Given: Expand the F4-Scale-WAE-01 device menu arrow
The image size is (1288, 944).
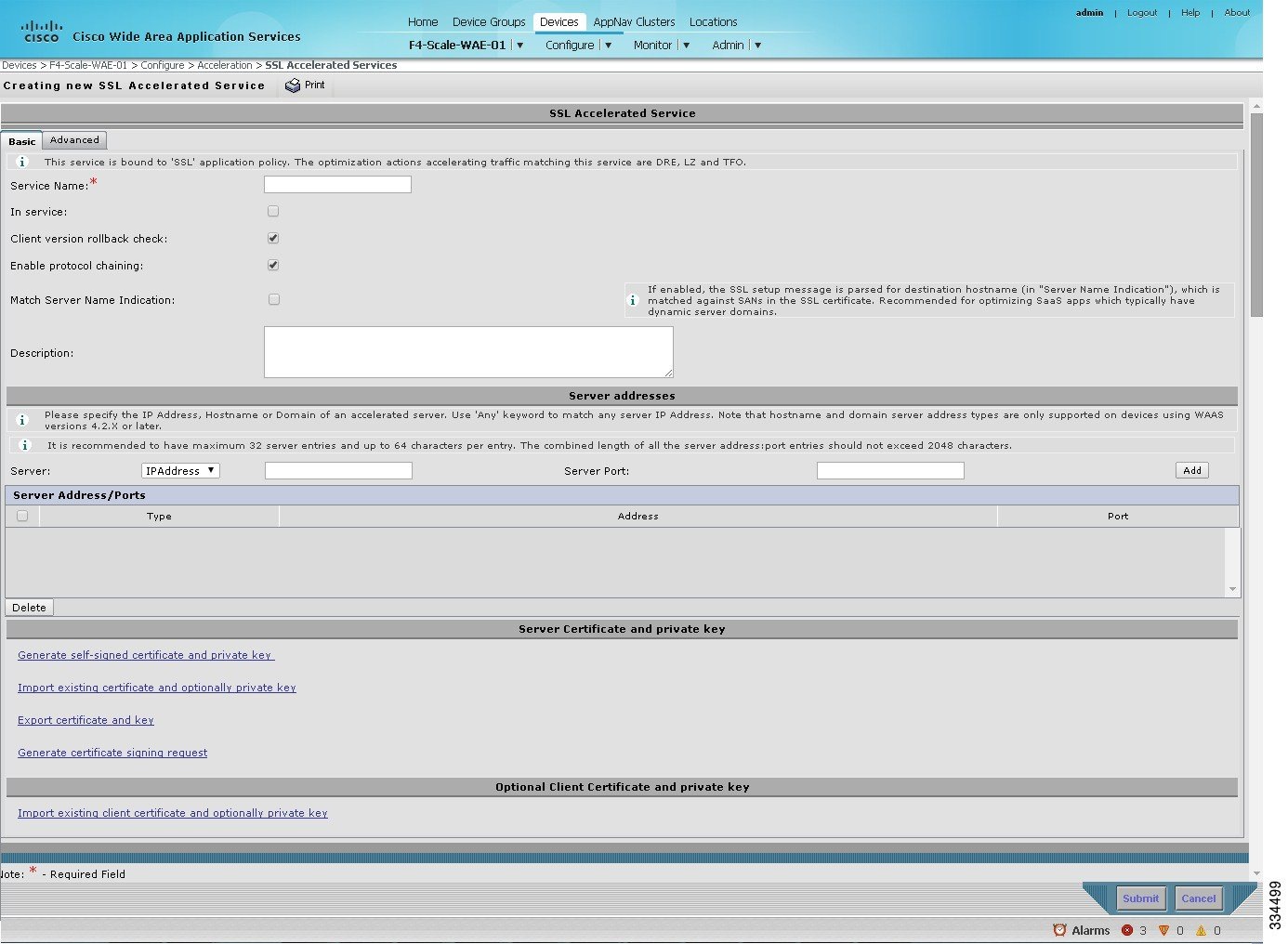Looking at the screenshot, I should [x=519, y=45].
